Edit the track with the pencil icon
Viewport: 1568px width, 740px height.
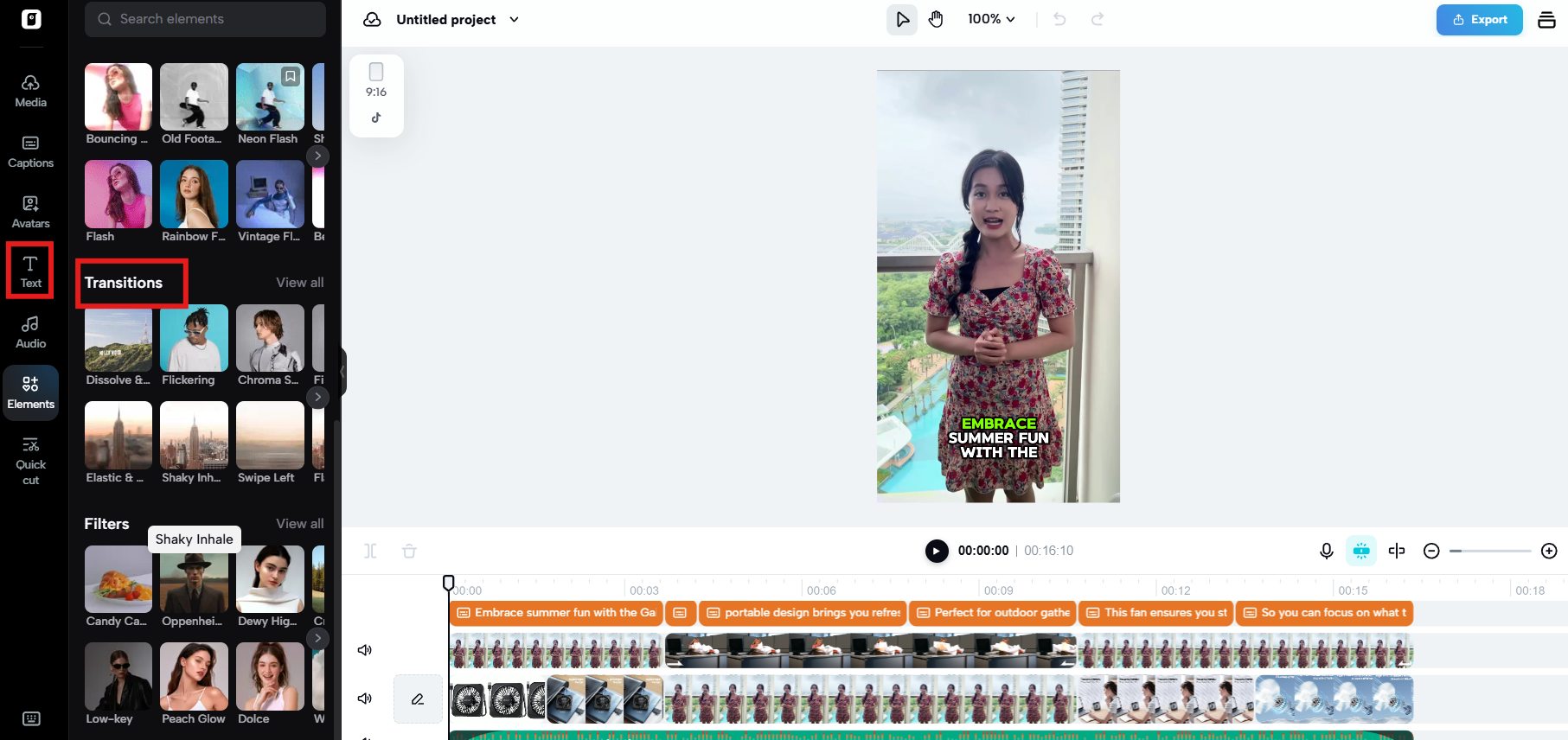[418, 699]
